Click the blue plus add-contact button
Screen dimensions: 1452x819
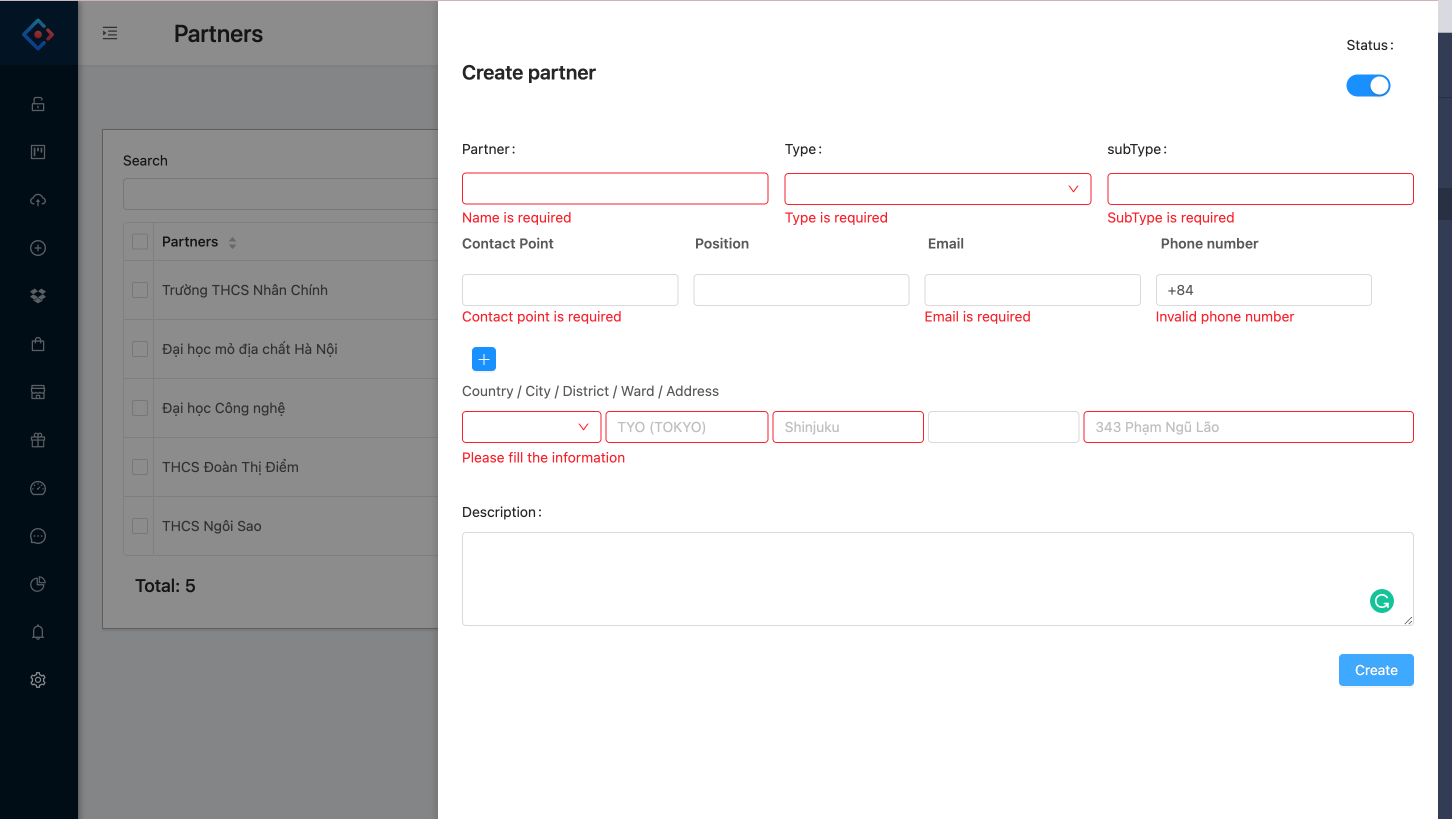point(484,359)
